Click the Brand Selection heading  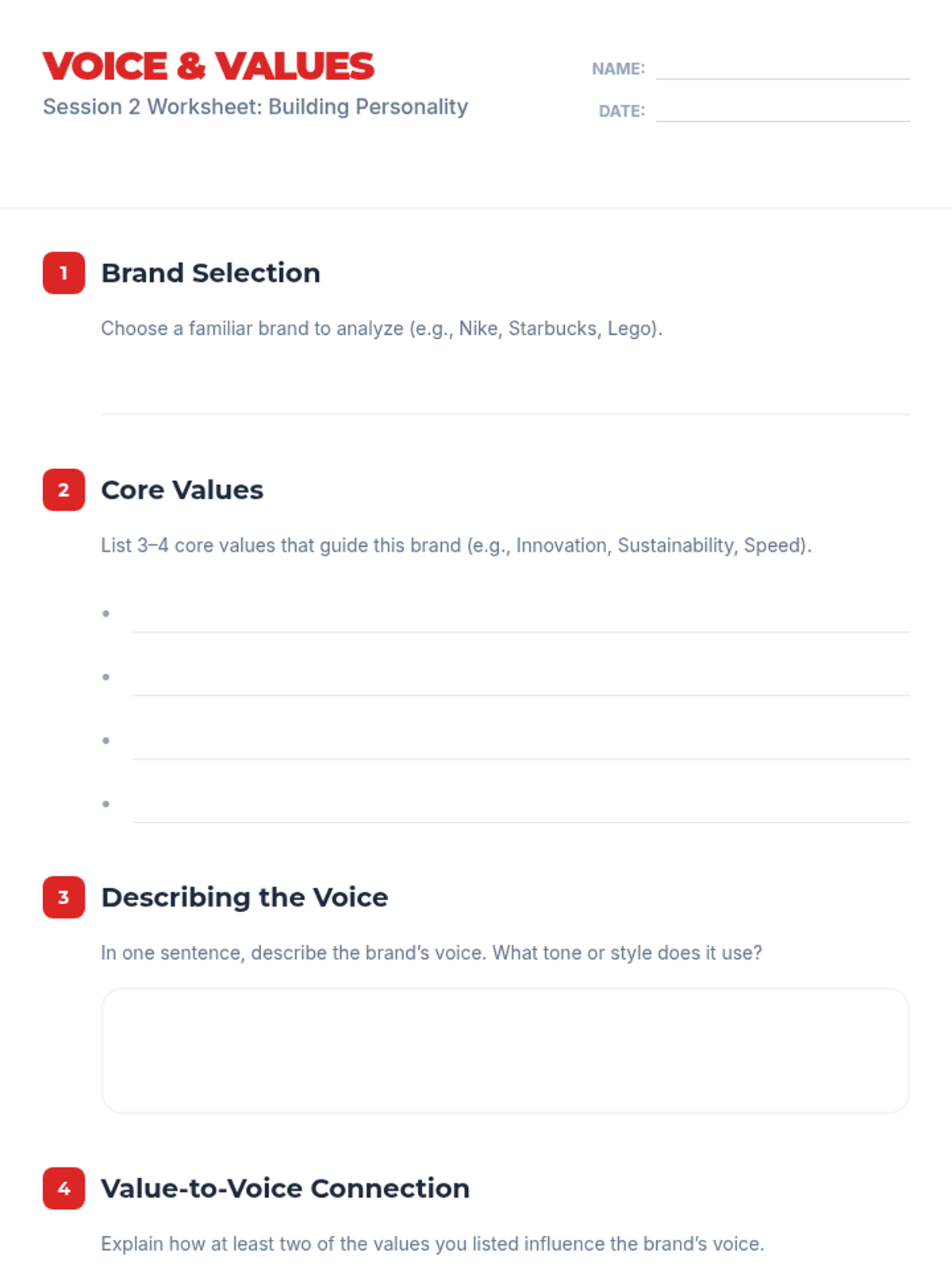(x=211, y=273)
